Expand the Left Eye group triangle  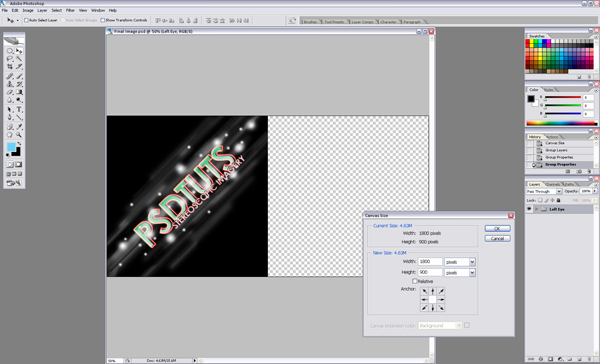click(536, 209)
